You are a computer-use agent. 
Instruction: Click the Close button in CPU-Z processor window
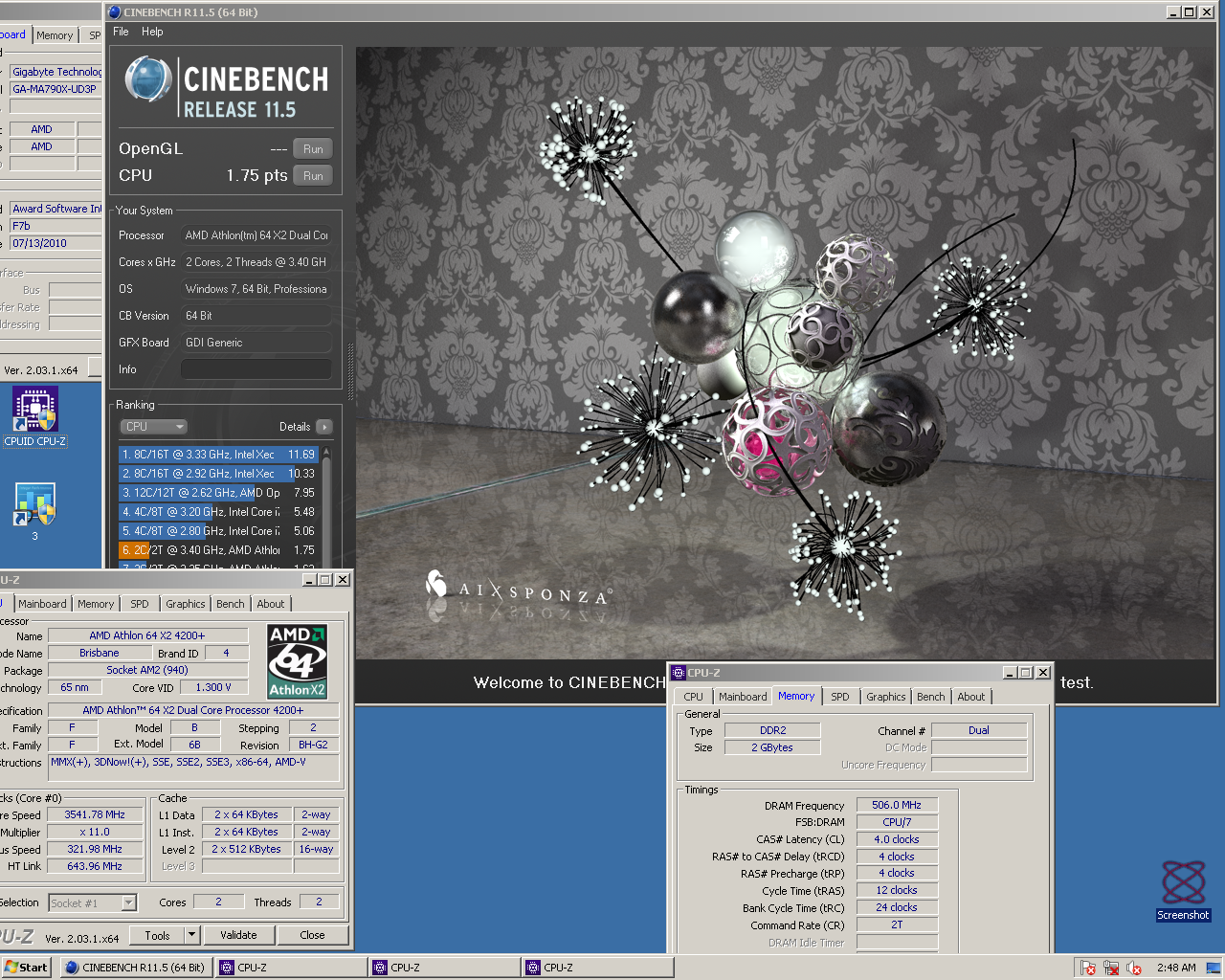(312, 935)
